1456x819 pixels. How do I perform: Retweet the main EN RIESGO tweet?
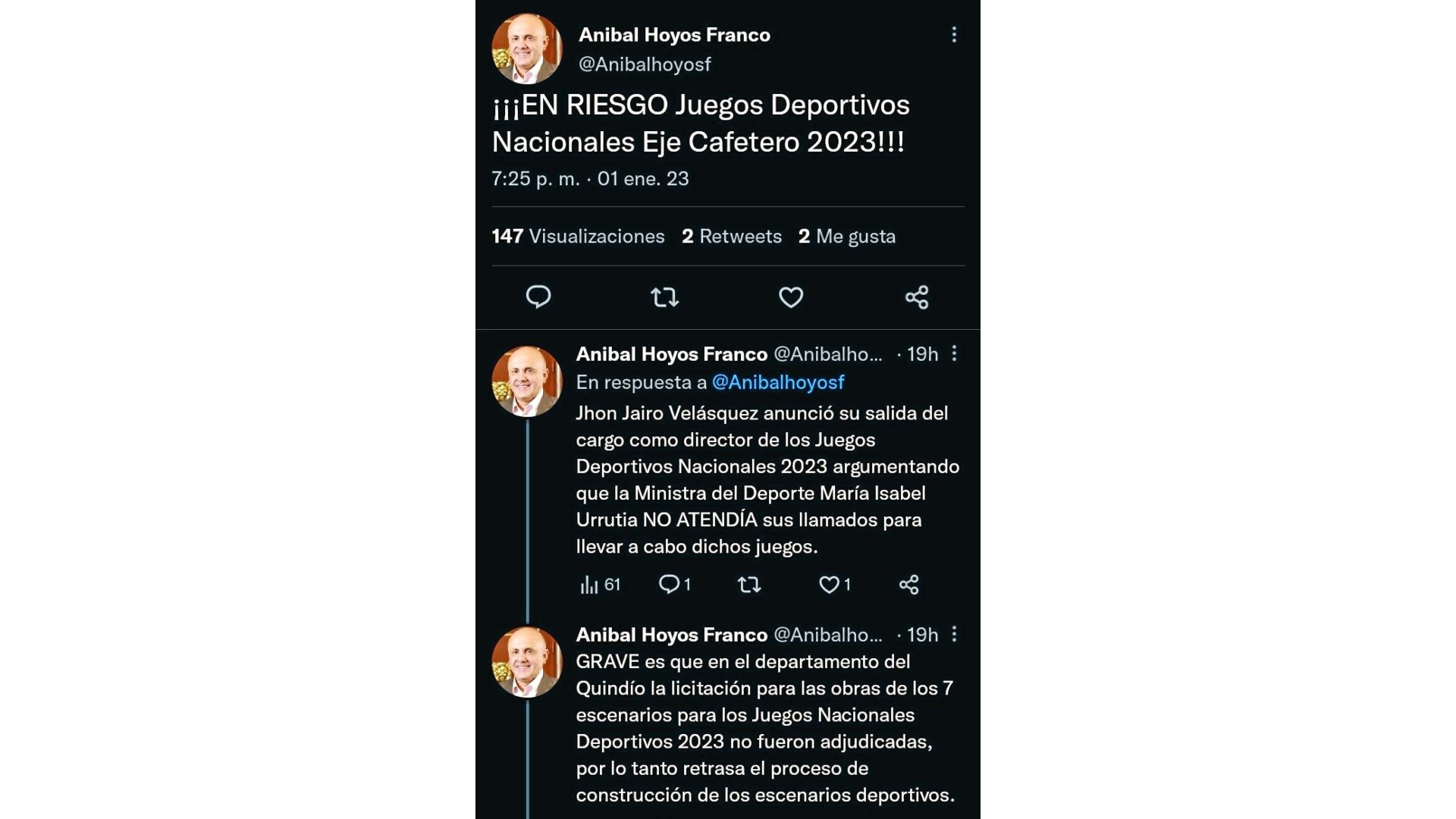tap(664, 297)
